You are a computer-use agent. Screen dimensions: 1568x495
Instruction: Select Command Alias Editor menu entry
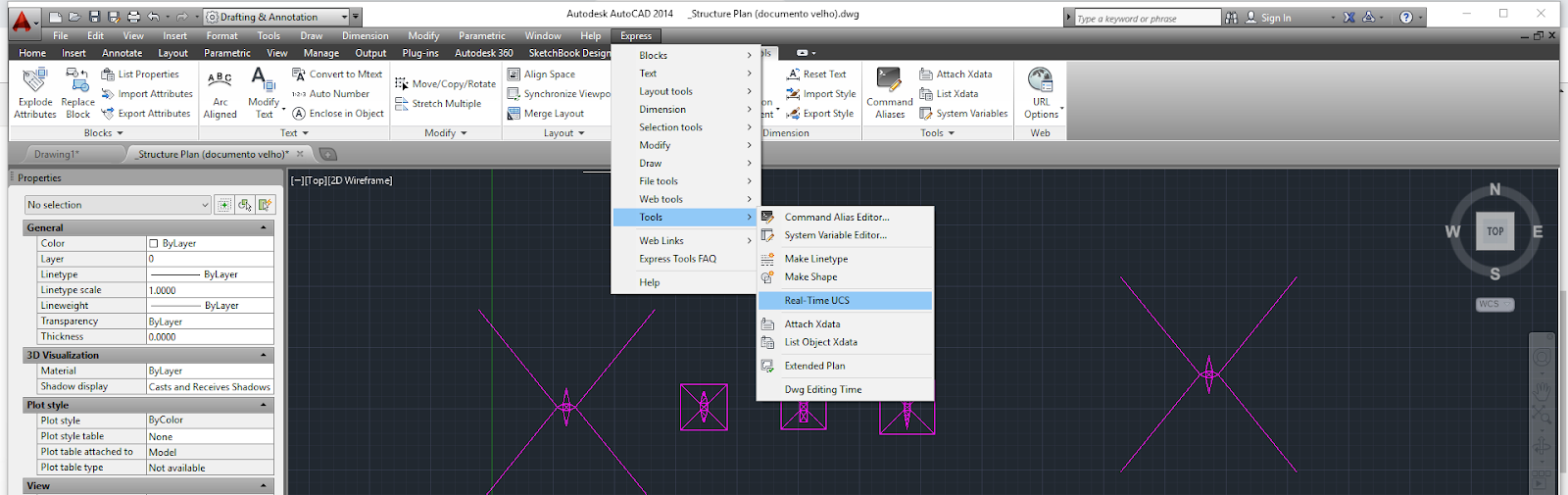[845, 218]
